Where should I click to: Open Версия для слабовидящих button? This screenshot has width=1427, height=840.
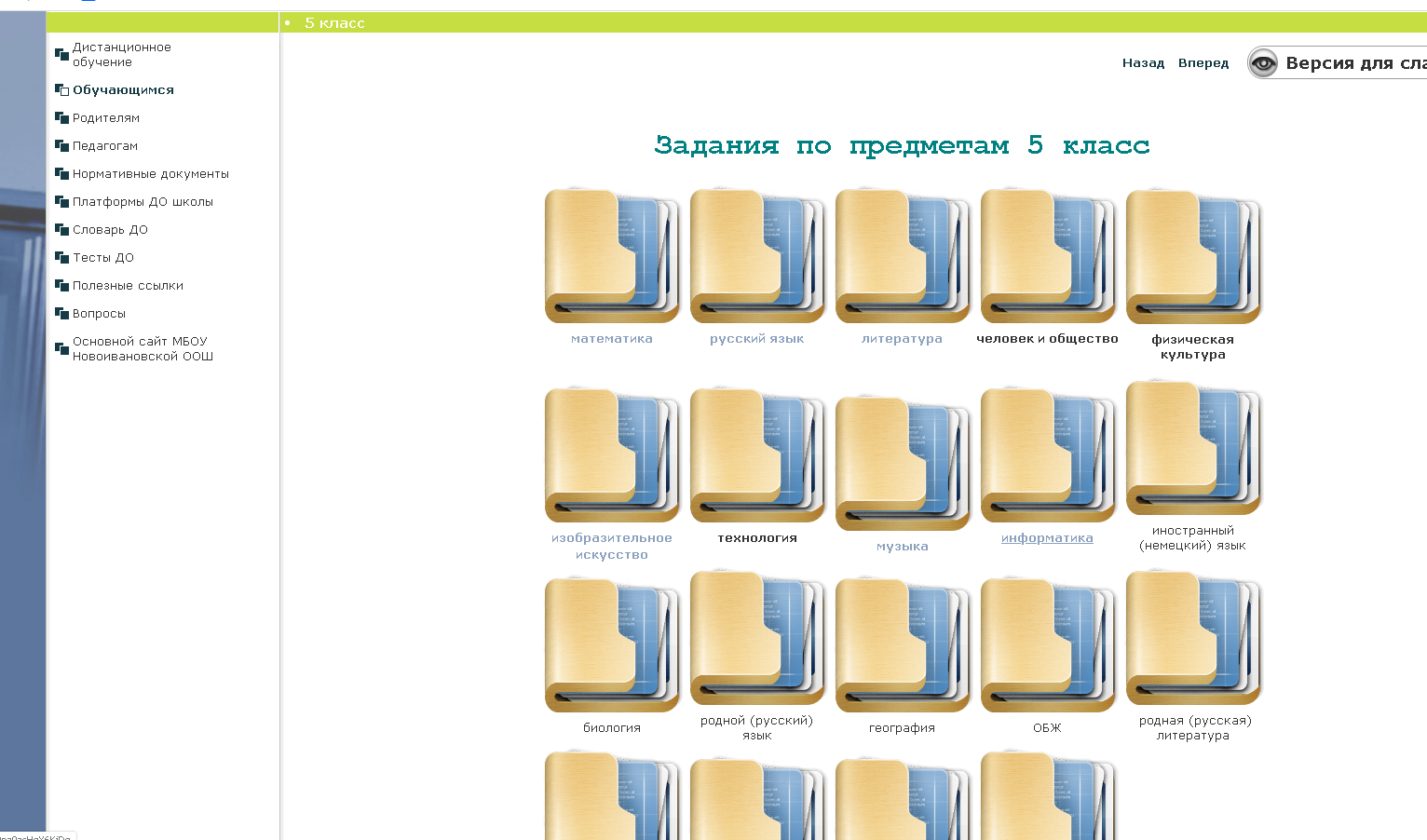pos(1338,63)
